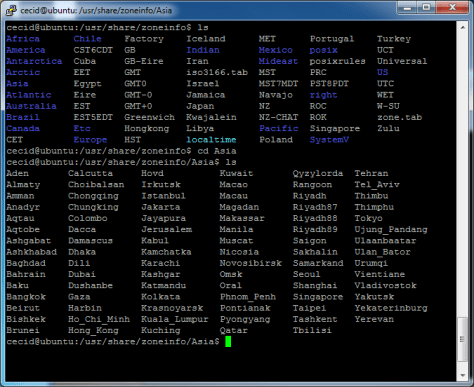Click the 'Mexico' directory entry
Image resolution: width=474 pixels, height=387 pixels.
tap(276, 50)
